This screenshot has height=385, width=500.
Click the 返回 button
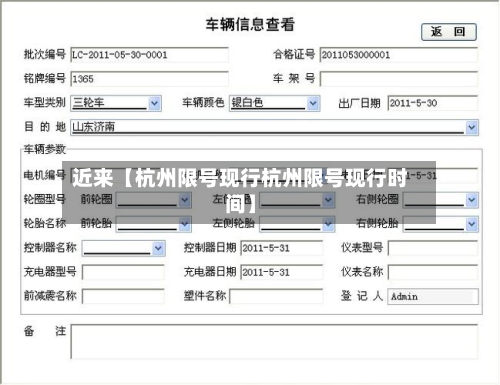pyautogui.click(x=449, y=32)
